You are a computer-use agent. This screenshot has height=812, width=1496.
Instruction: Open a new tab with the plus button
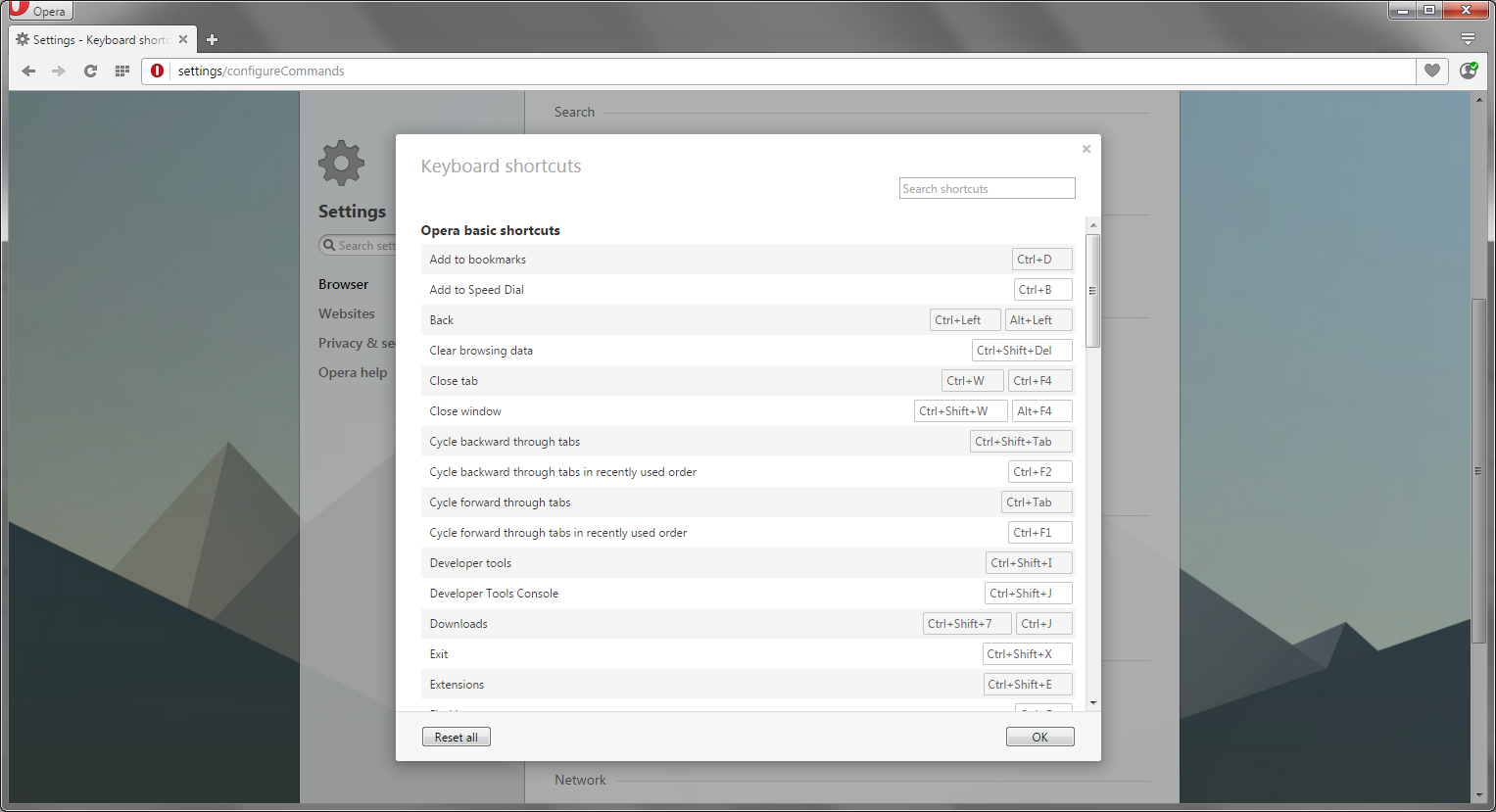coord(212,39)
